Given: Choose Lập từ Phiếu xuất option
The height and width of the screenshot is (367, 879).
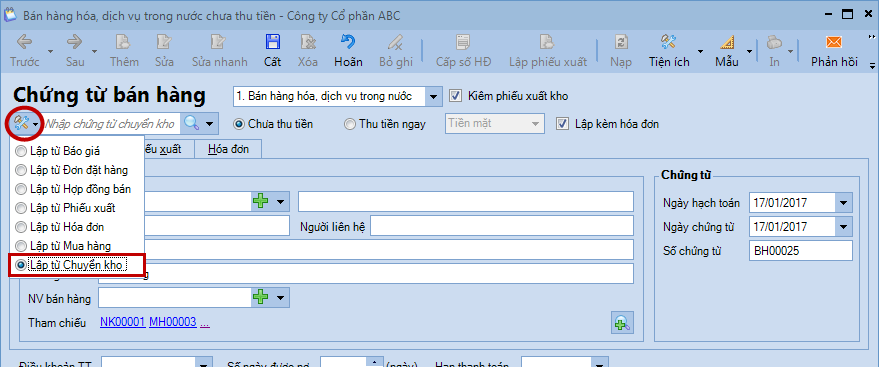Looking at the screenshot, I should (x=65, y=208).
